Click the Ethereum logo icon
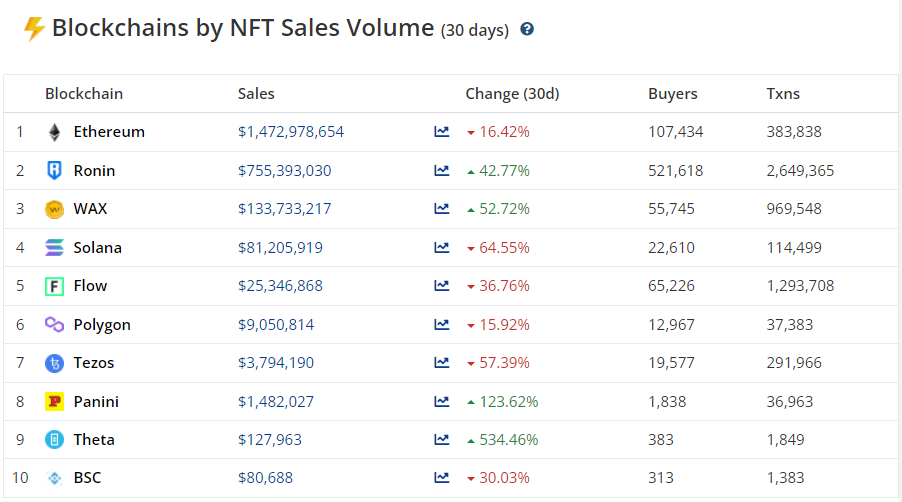This screenshot has height=502, width=902. pos(54,132)
